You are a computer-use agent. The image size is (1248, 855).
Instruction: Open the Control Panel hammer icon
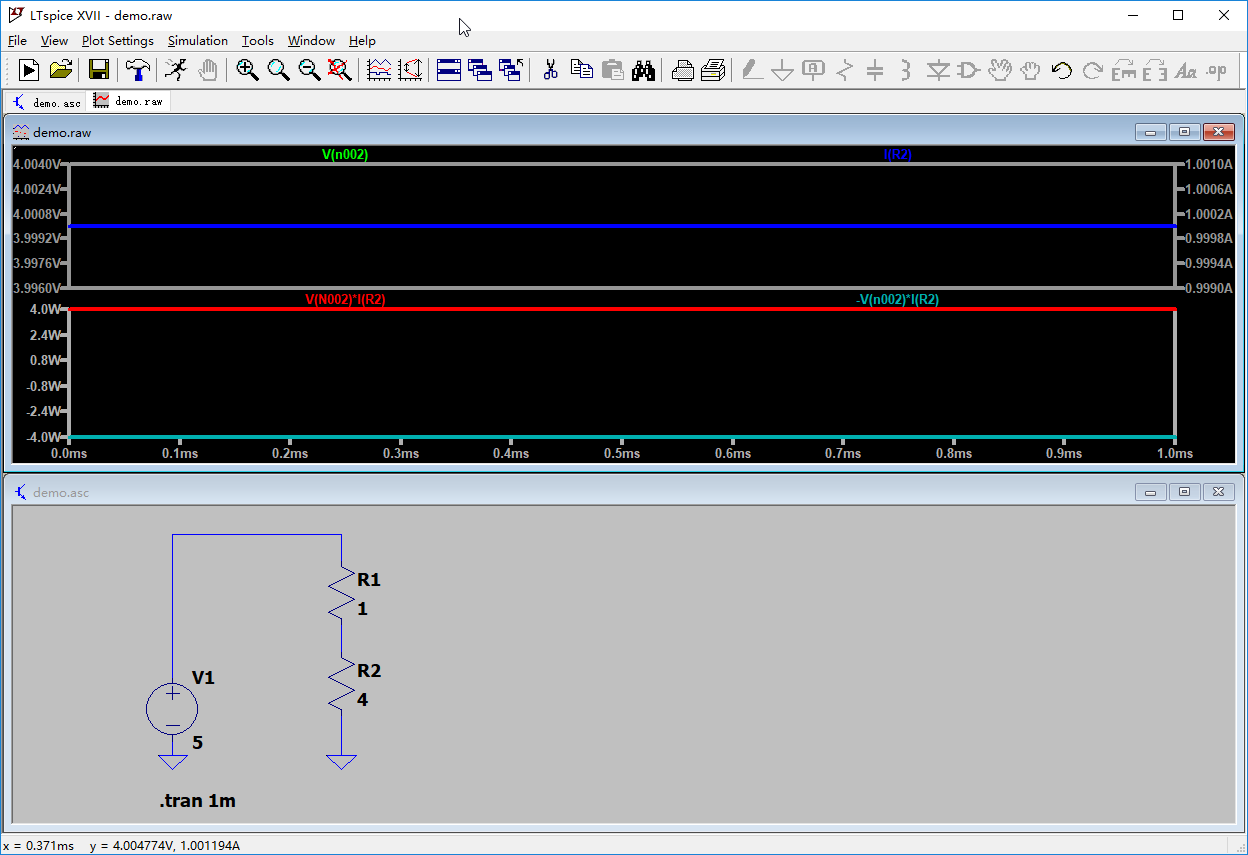click(x=138, y=69)
